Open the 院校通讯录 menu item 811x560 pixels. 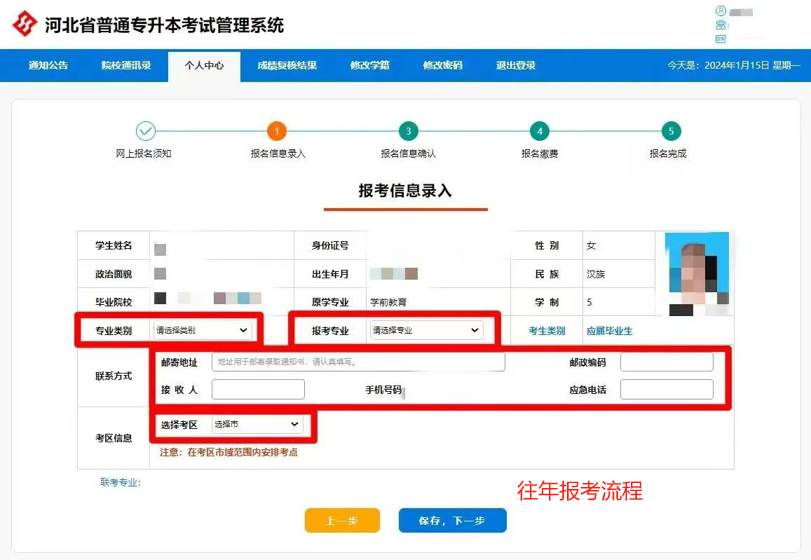[126, 65]
